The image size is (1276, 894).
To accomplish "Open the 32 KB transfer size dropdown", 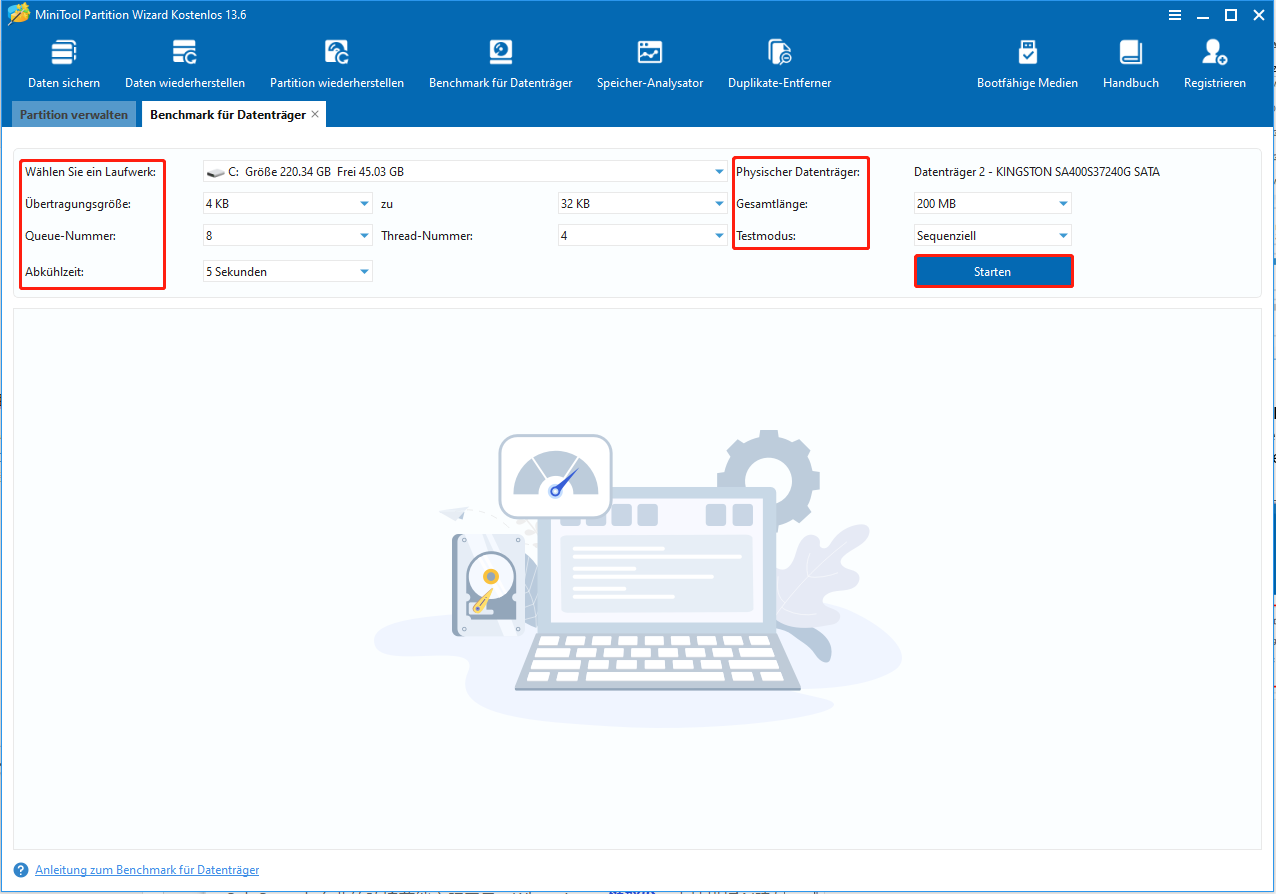I will (642, 204).
